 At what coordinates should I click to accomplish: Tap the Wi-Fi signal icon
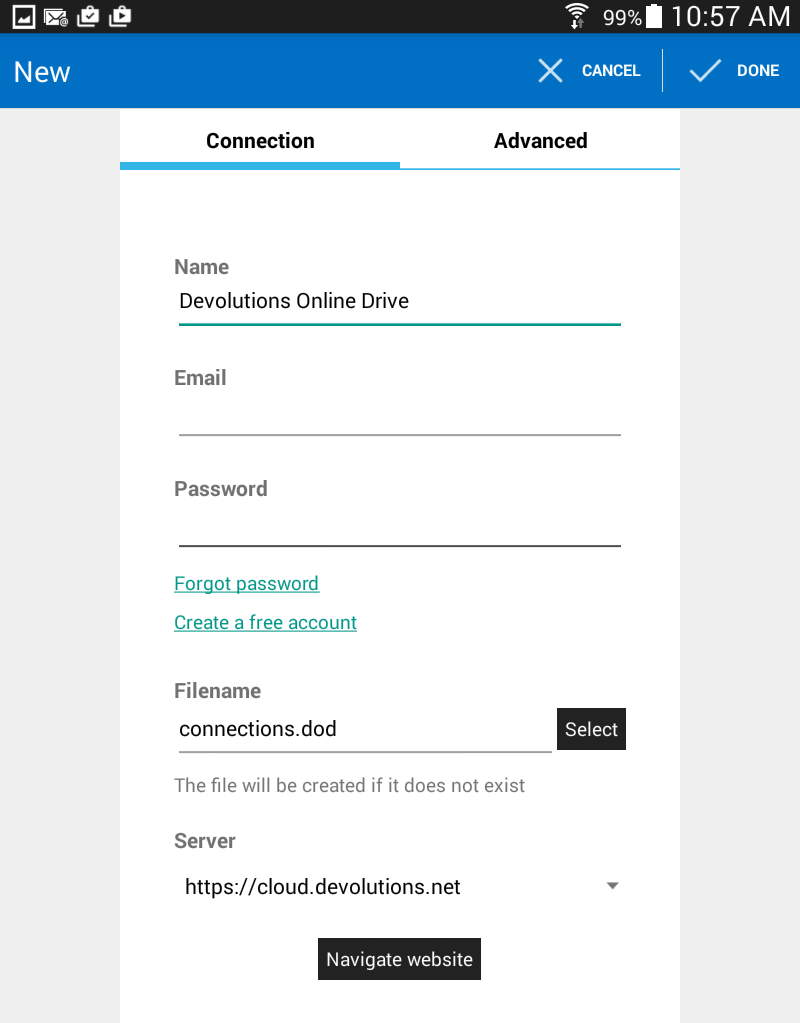click(577, 16)
